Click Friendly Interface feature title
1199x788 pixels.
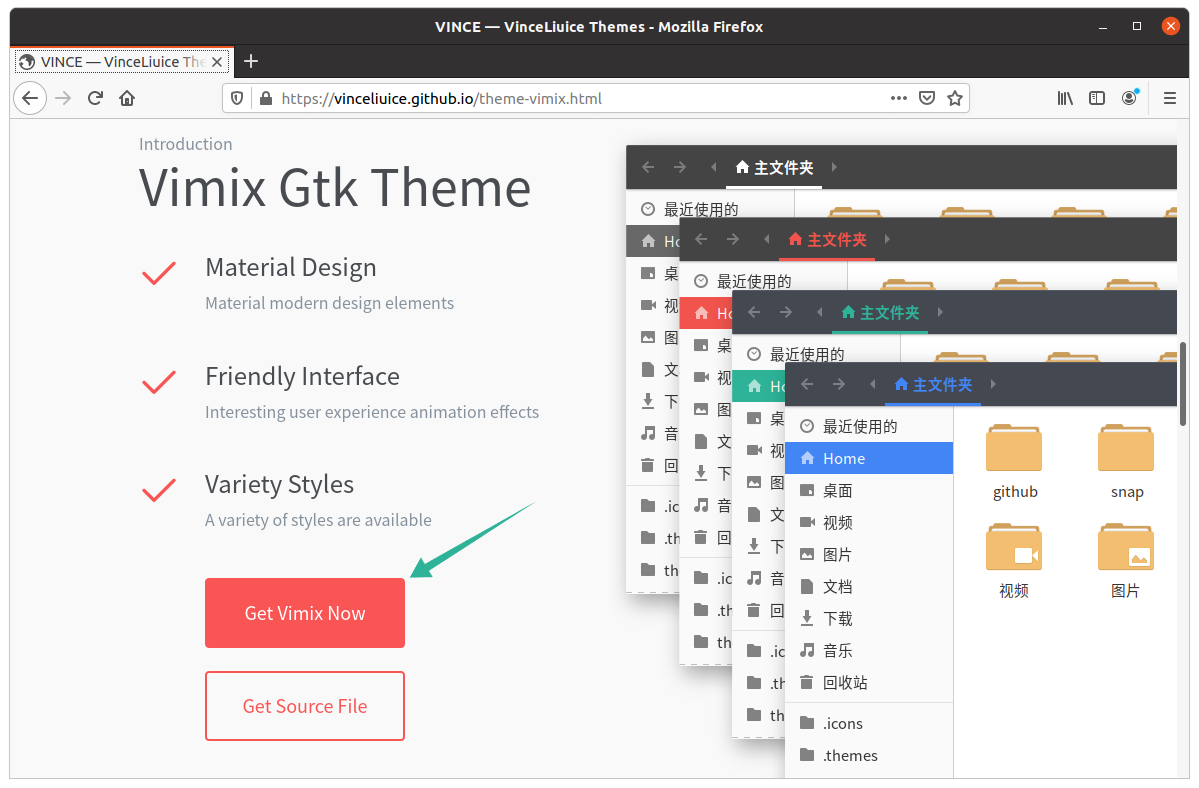click(x=302, y=376)
